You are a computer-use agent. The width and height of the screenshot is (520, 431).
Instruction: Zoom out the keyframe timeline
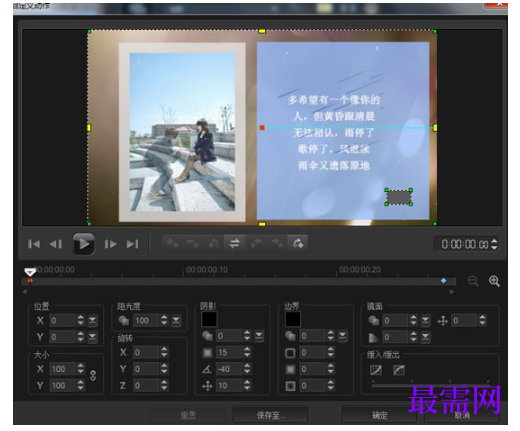point(473,281)
